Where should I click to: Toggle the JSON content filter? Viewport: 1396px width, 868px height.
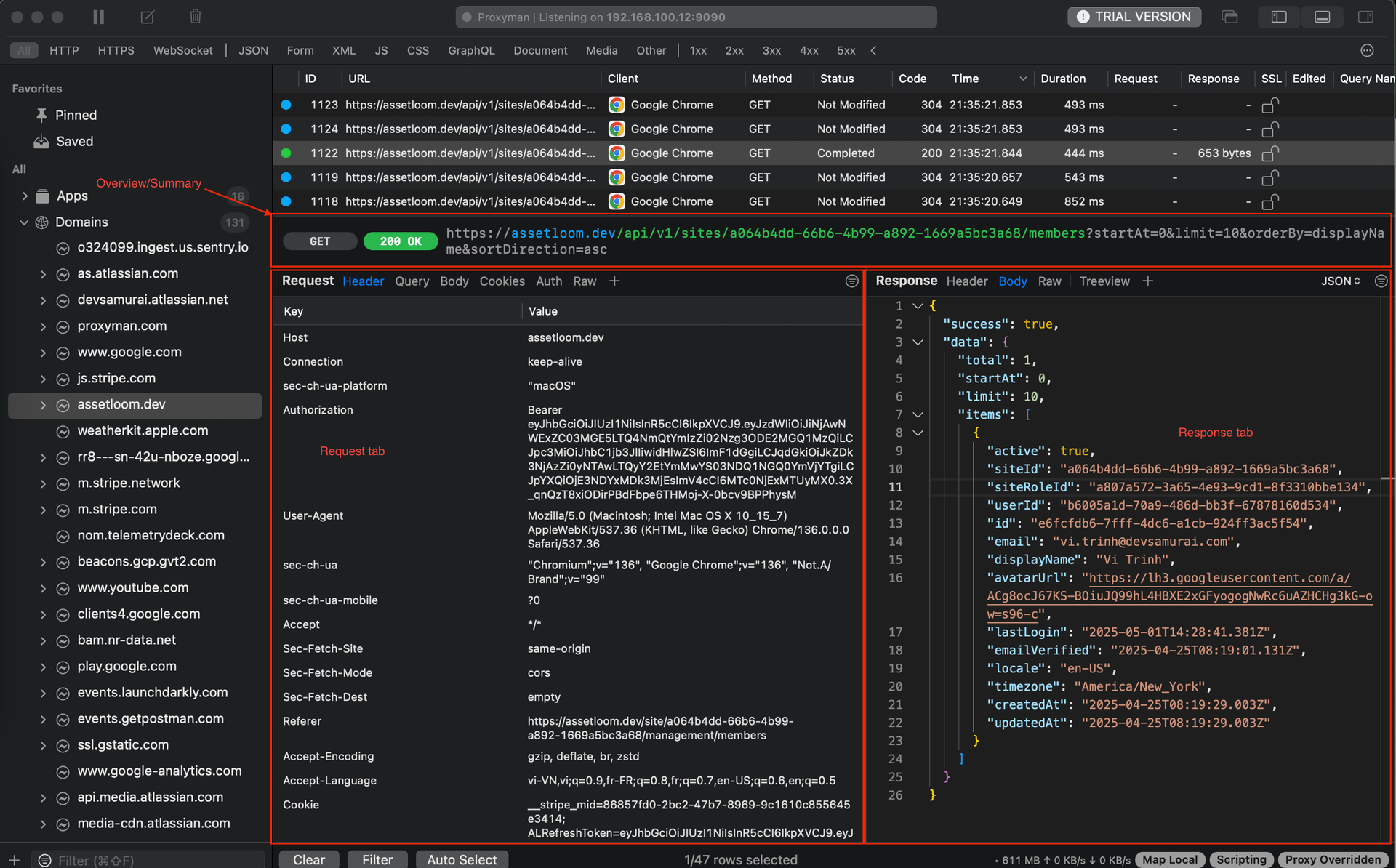tap(253, 50)
